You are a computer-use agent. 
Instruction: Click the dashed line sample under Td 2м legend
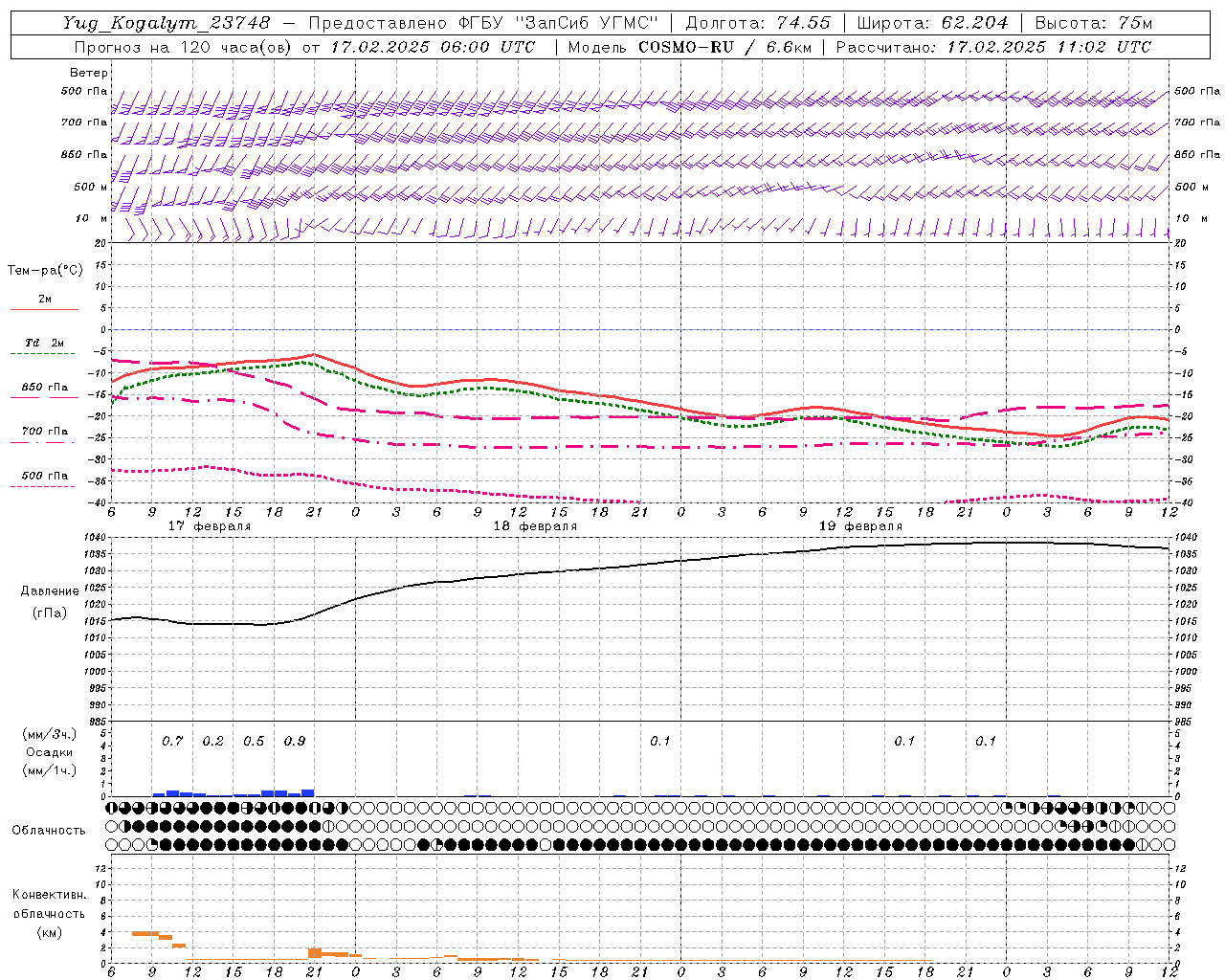coord(42,353)
